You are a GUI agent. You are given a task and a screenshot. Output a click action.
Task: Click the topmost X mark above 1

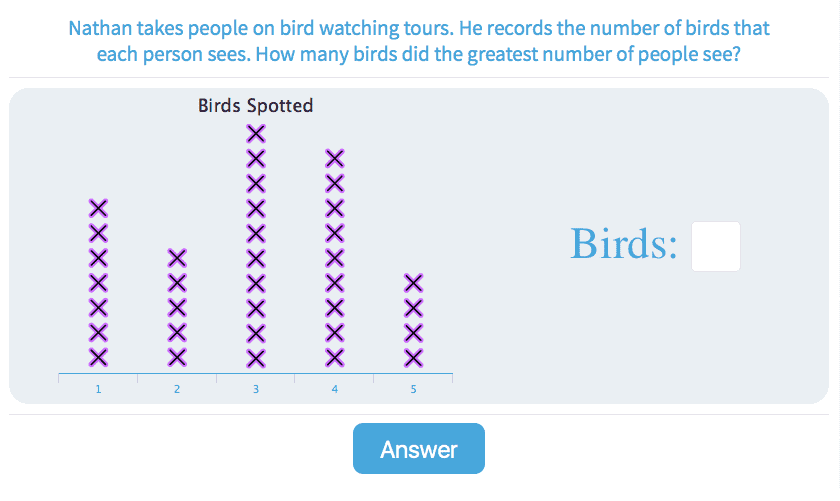click(x=98, y=208)
